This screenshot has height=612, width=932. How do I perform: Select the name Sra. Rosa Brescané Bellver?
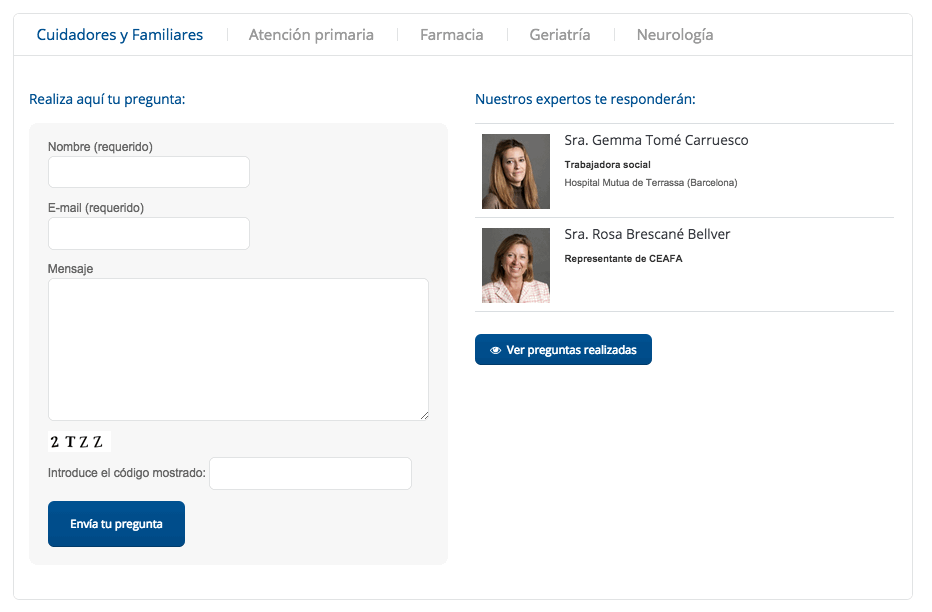pyautogui.click(x=647, y=235)
